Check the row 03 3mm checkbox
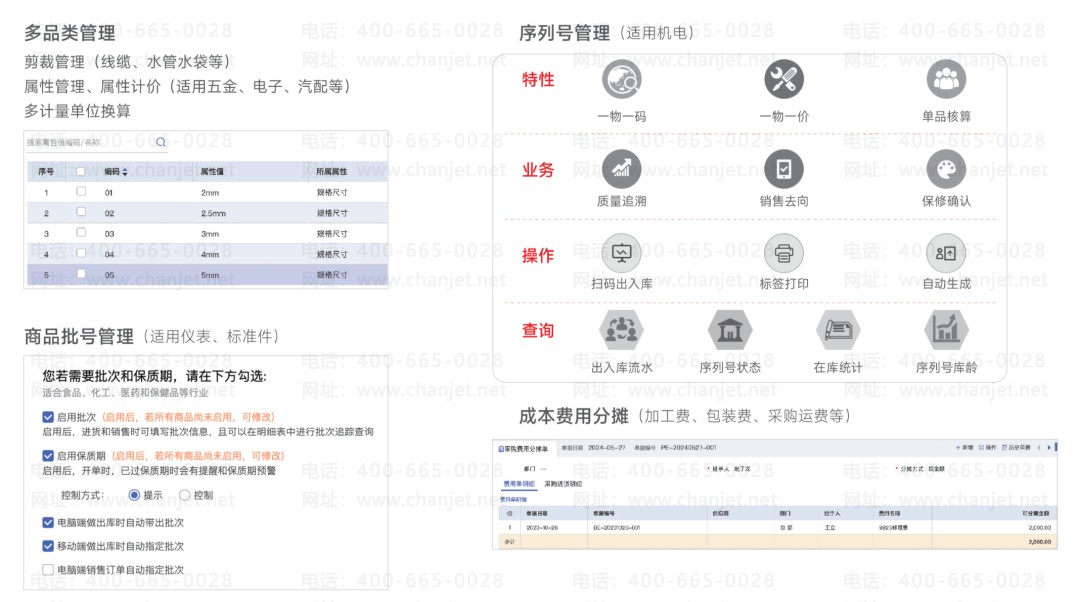Image resolution: width=1080 pixels, height=602 pixels. pos(81,233)
